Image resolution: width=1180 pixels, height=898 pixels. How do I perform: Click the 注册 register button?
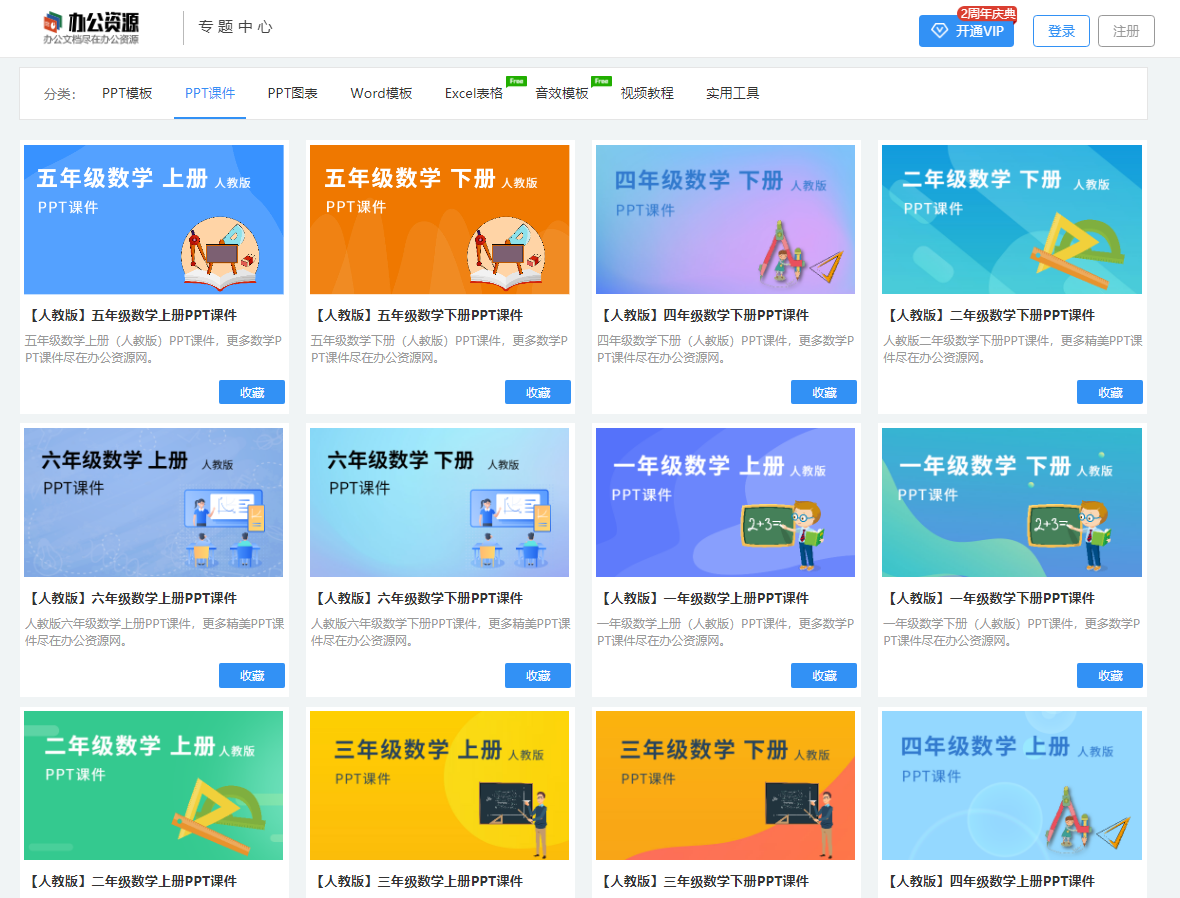click(x=1126, y=31)
